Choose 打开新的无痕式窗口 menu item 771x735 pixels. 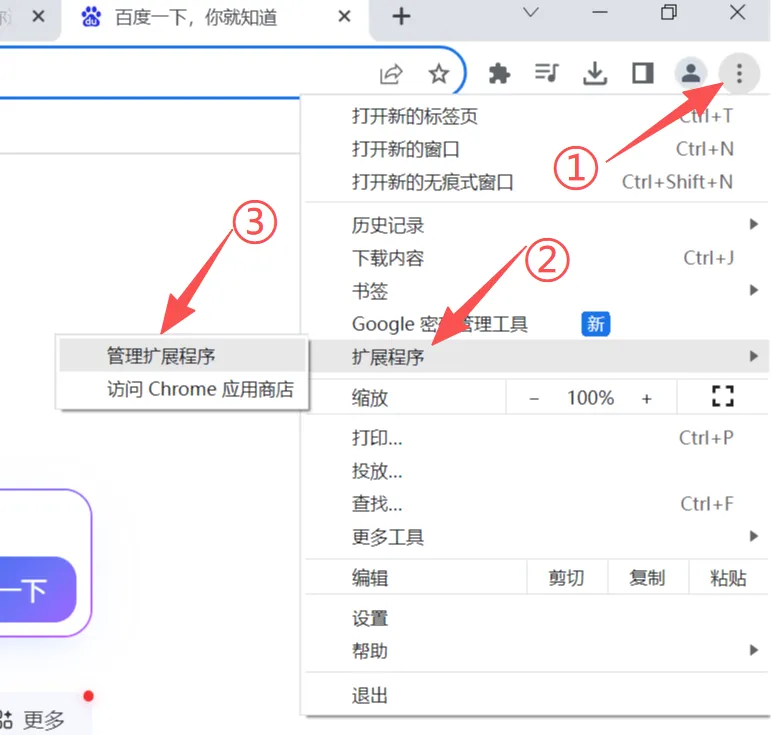(537, 182)
